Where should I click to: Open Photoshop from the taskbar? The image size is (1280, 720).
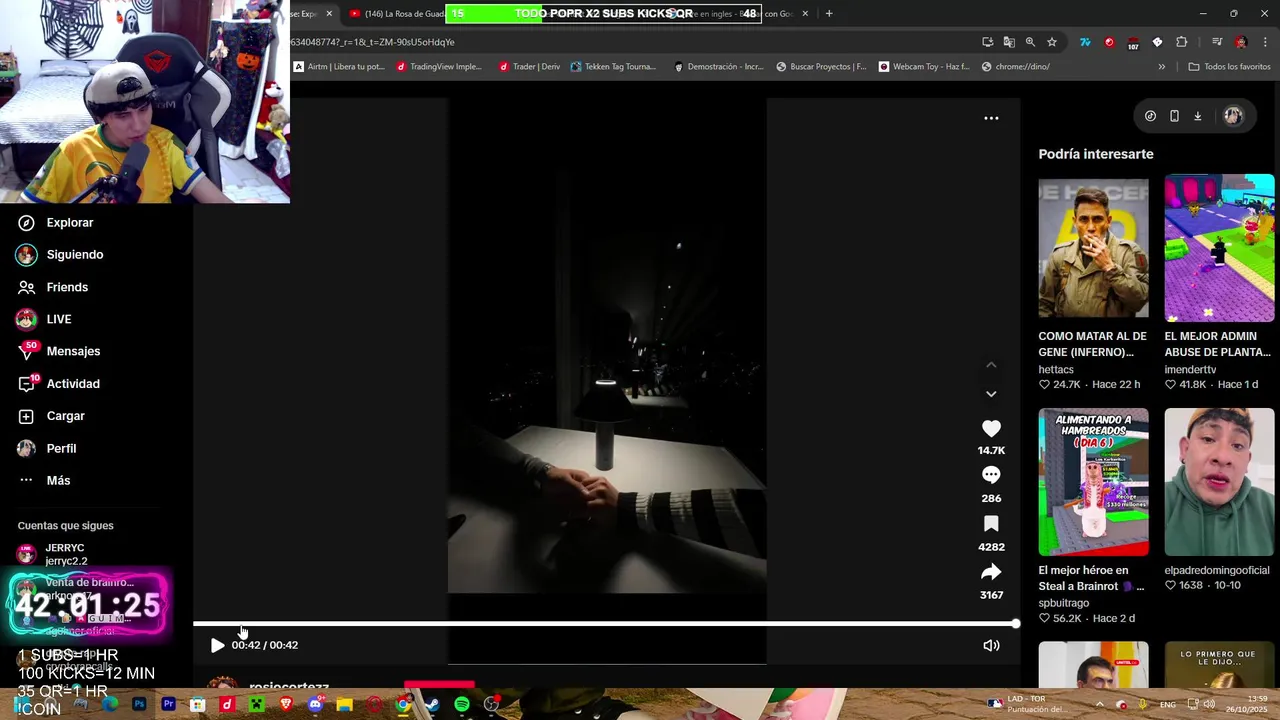[x=139, y=705]
